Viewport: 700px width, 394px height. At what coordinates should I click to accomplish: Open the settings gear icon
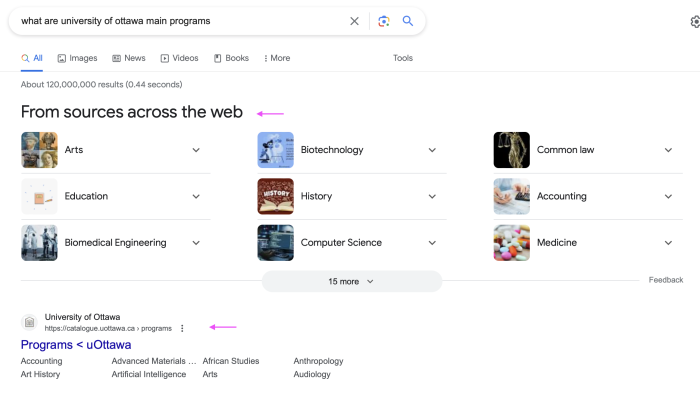coord(696,21)
